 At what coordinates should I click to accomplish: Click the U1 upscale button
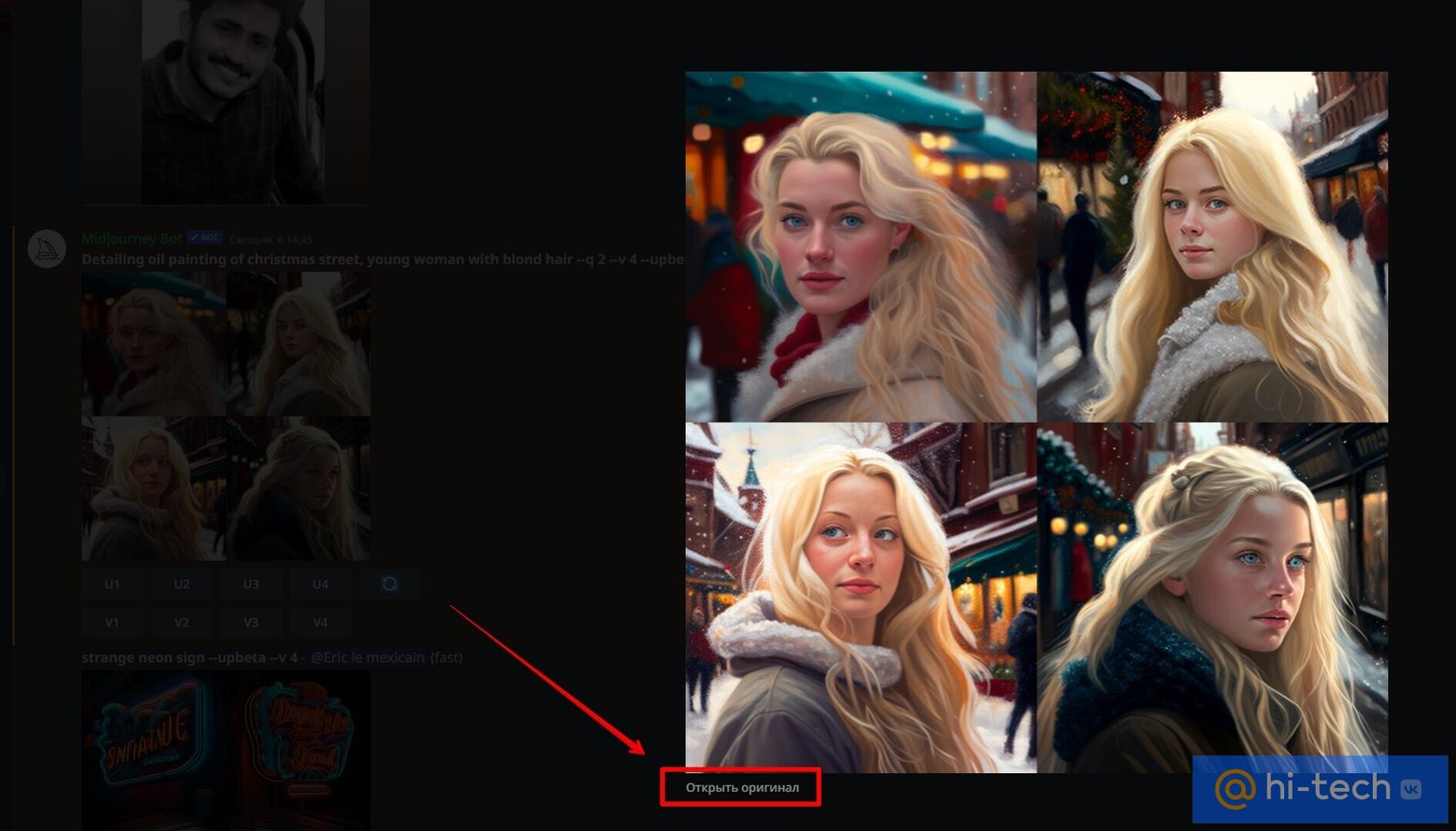point(112,584)
